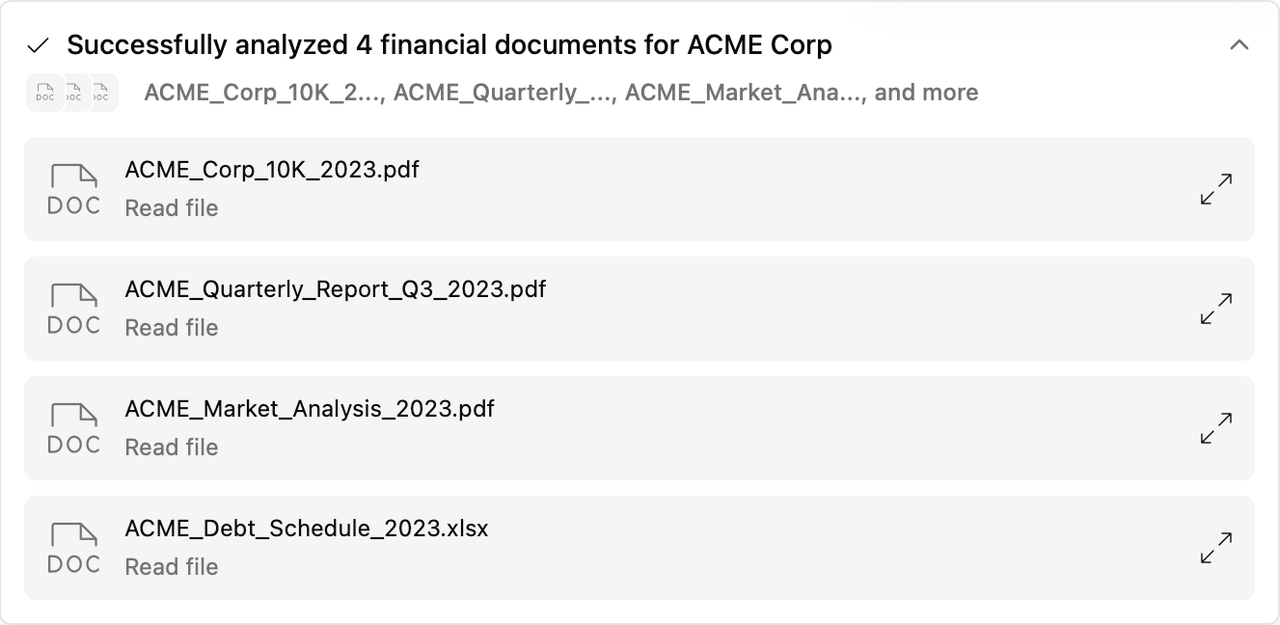Click the stacked DOC icons thumbnail

click(72, 93)
